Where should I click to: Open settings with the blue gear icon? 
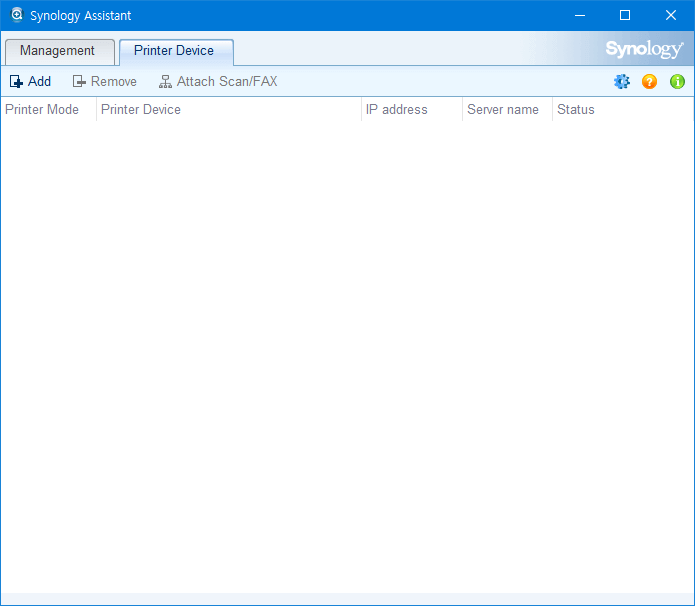(x=622, y=82)
